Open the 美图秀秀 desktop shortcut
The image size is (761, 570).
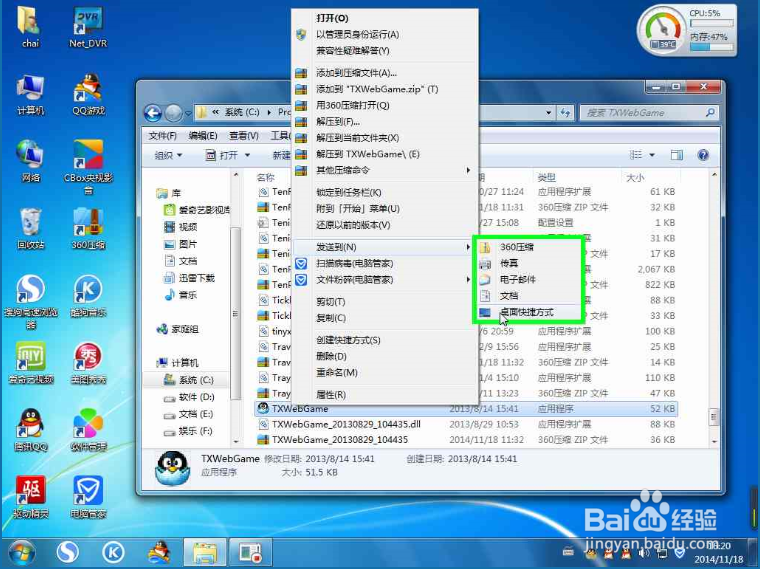coord(88,362)
